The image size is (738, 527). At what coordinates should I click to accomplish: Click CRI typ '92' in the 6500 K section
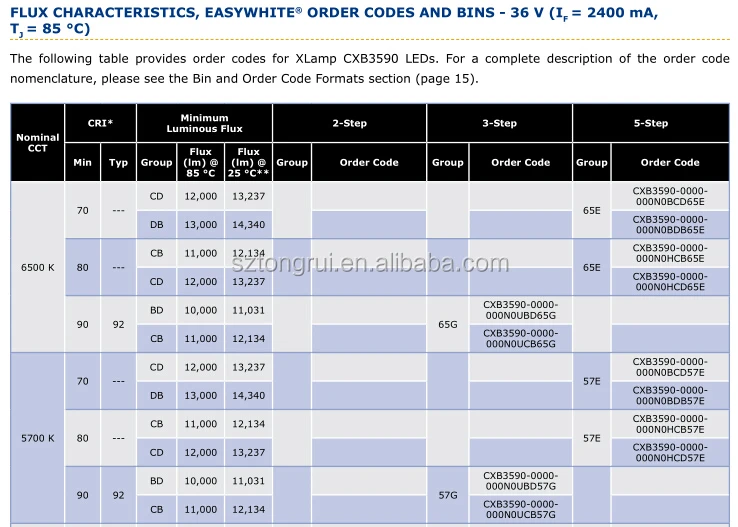click(x=118, y=324)
